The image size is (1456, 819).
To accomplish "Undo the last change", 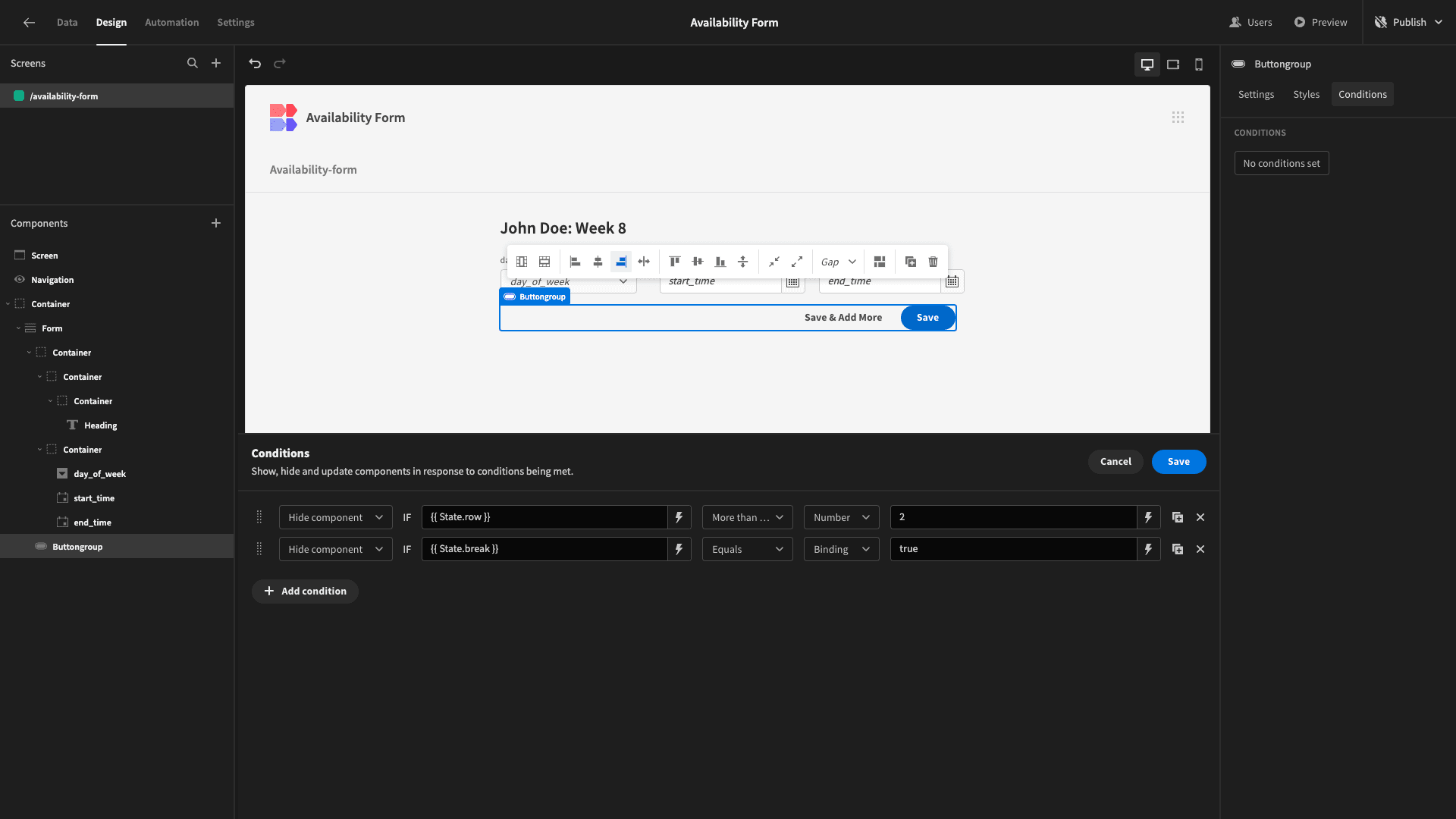I will point(255,64).
